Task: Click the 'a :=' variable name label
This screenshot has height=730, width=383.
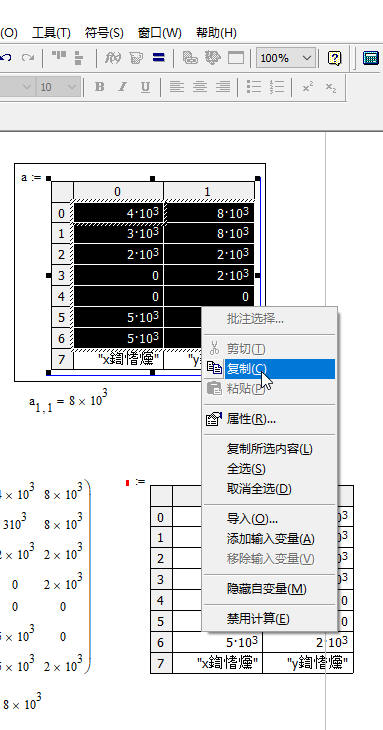Action: pos(31,177)
